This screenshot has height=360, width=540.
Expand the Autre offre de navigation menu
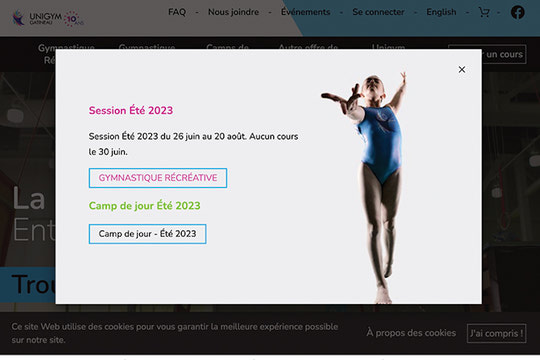308,46
